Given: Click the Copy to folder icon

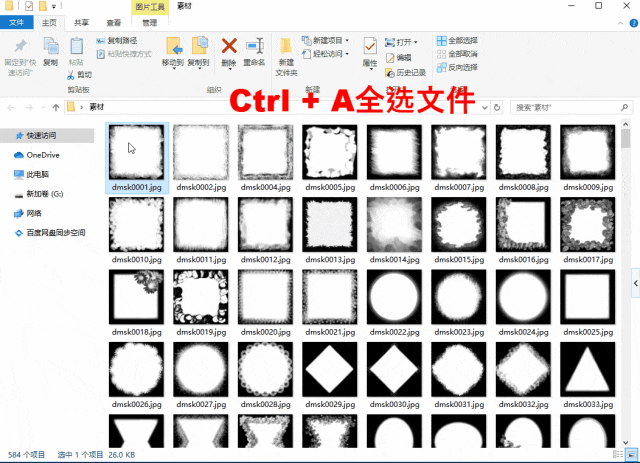Looking at the screenshot, I should pyautogui.click(x=199, y=46).
